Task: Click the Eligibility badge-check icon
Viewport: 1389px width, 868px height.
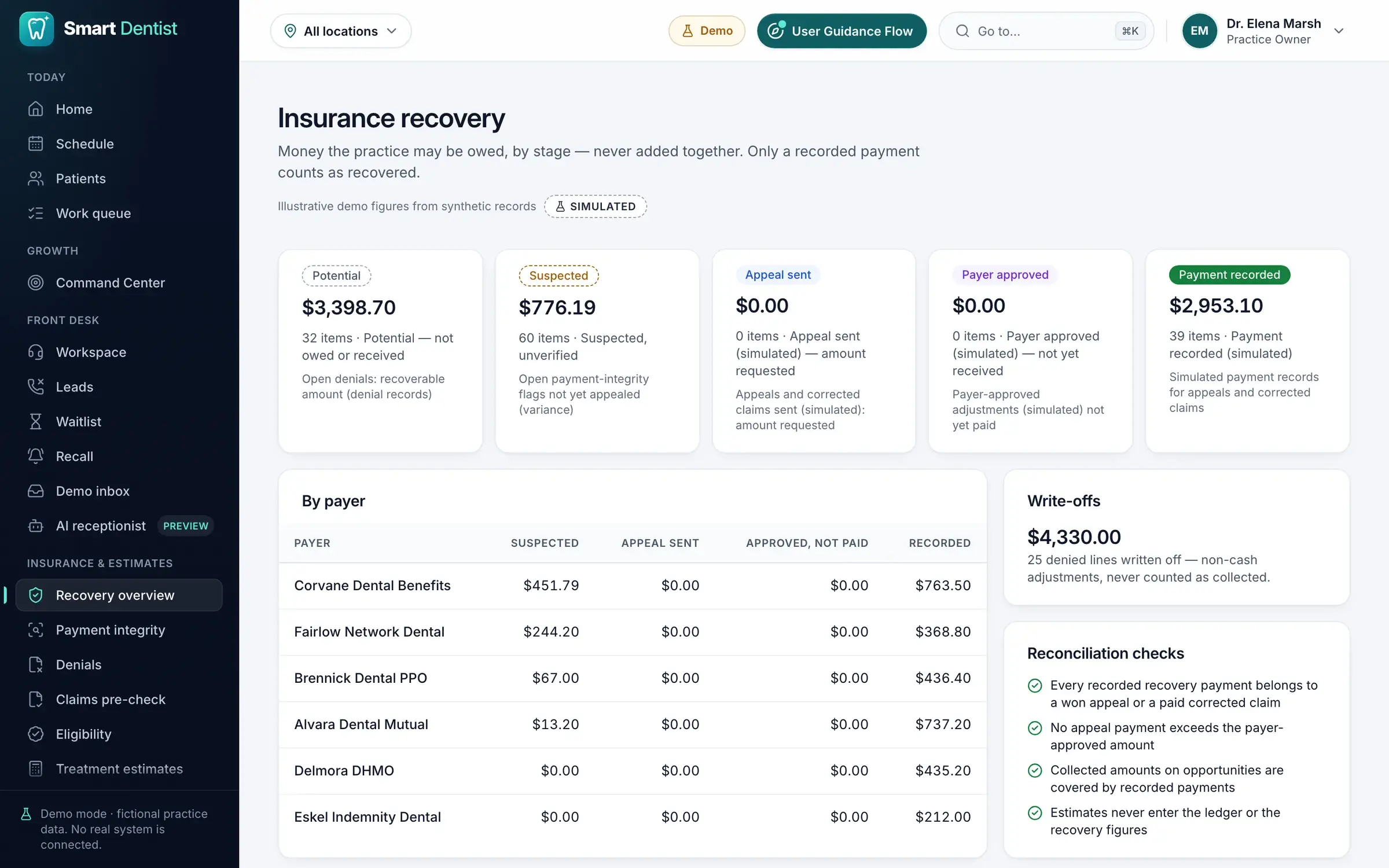Action: click(x=36, y=734)
